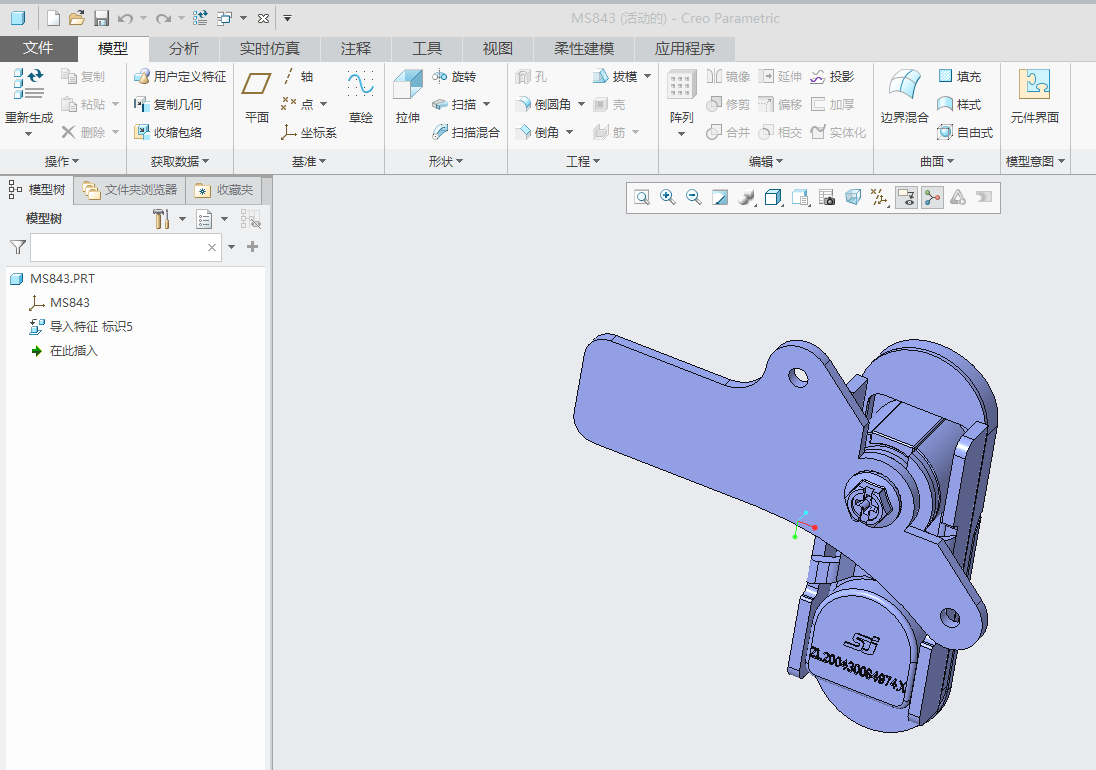1096x770 pixels.
Task: Open the 元件界面 (Component Interface) tool
Action: pyautogui.click(x=1034, y=96)
